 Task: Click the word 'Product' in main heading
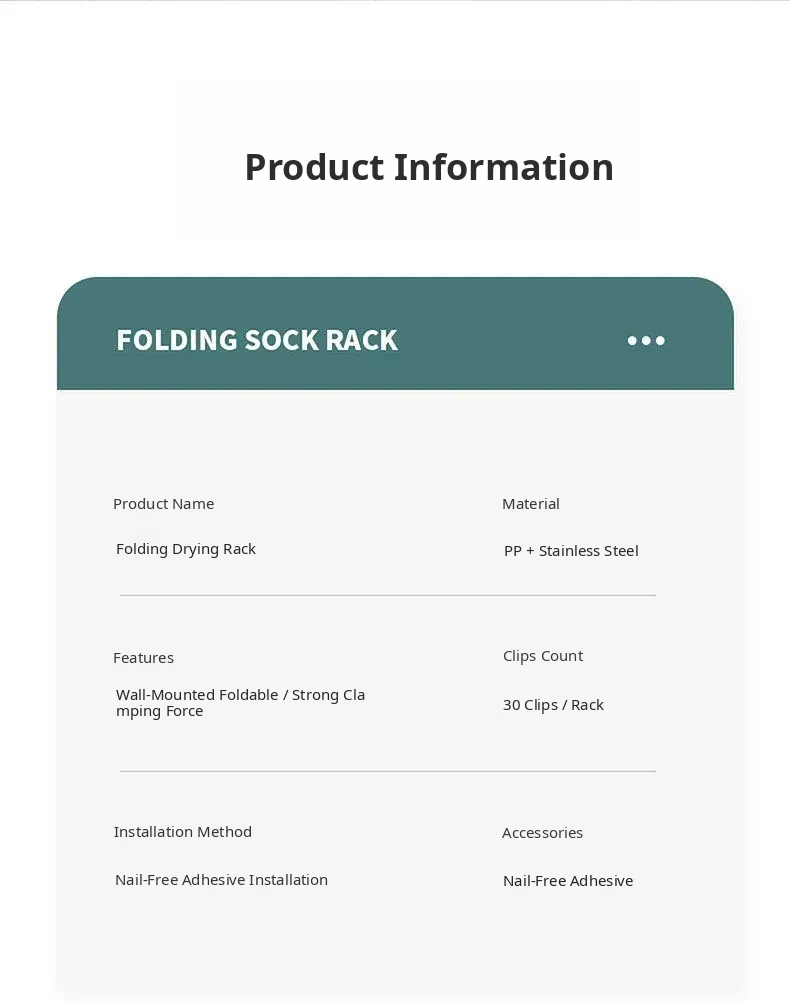pyautogui.click(x=314, y=167)
